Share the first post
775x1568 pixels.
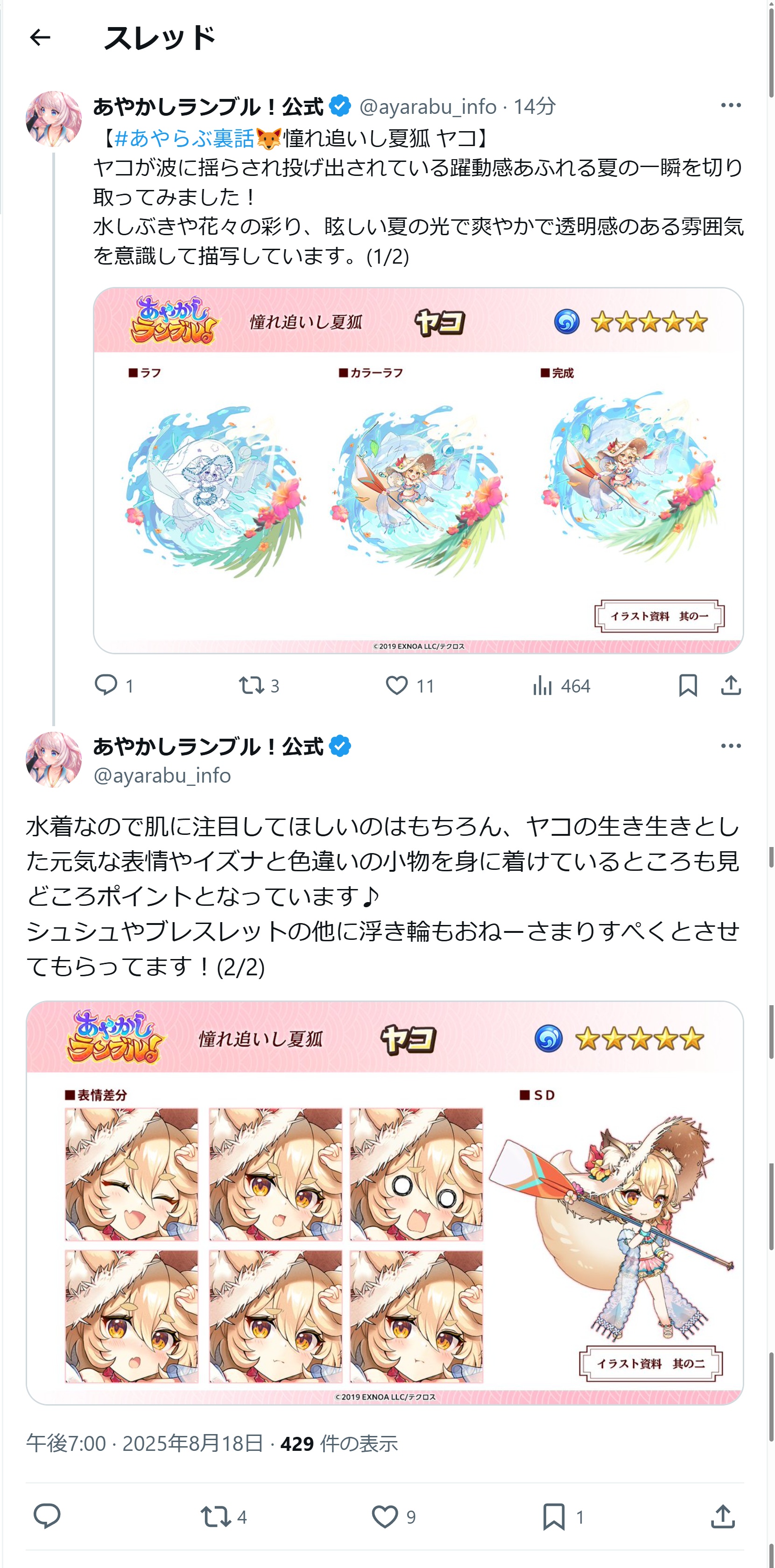(x=731, y=686)
